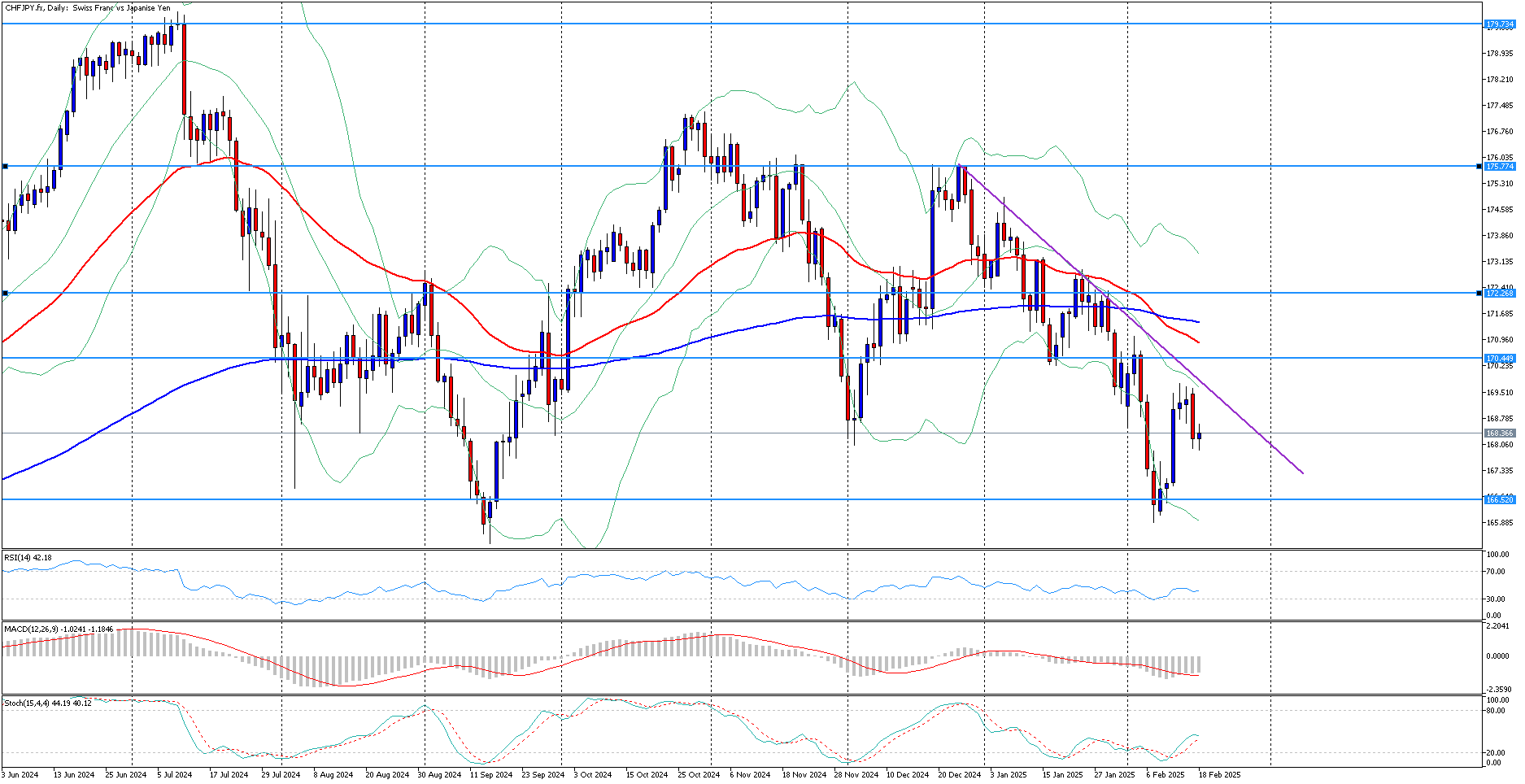Click the 27 Jan 2025 date label
Screen dimensions: 1525x784
click(x=1114, y=775)
